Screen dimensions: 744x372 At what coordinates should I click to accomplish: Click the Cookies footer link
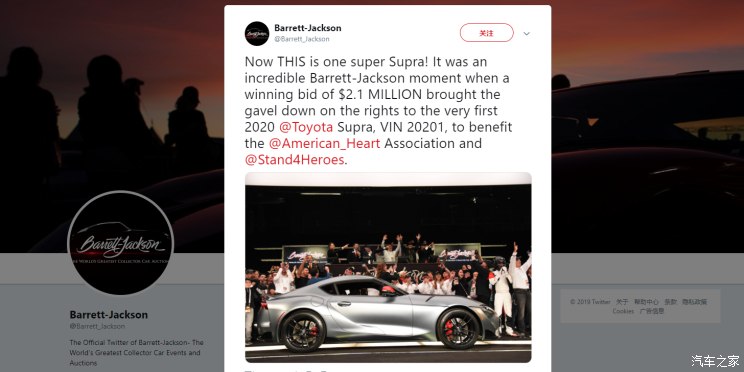click(623, 311)
